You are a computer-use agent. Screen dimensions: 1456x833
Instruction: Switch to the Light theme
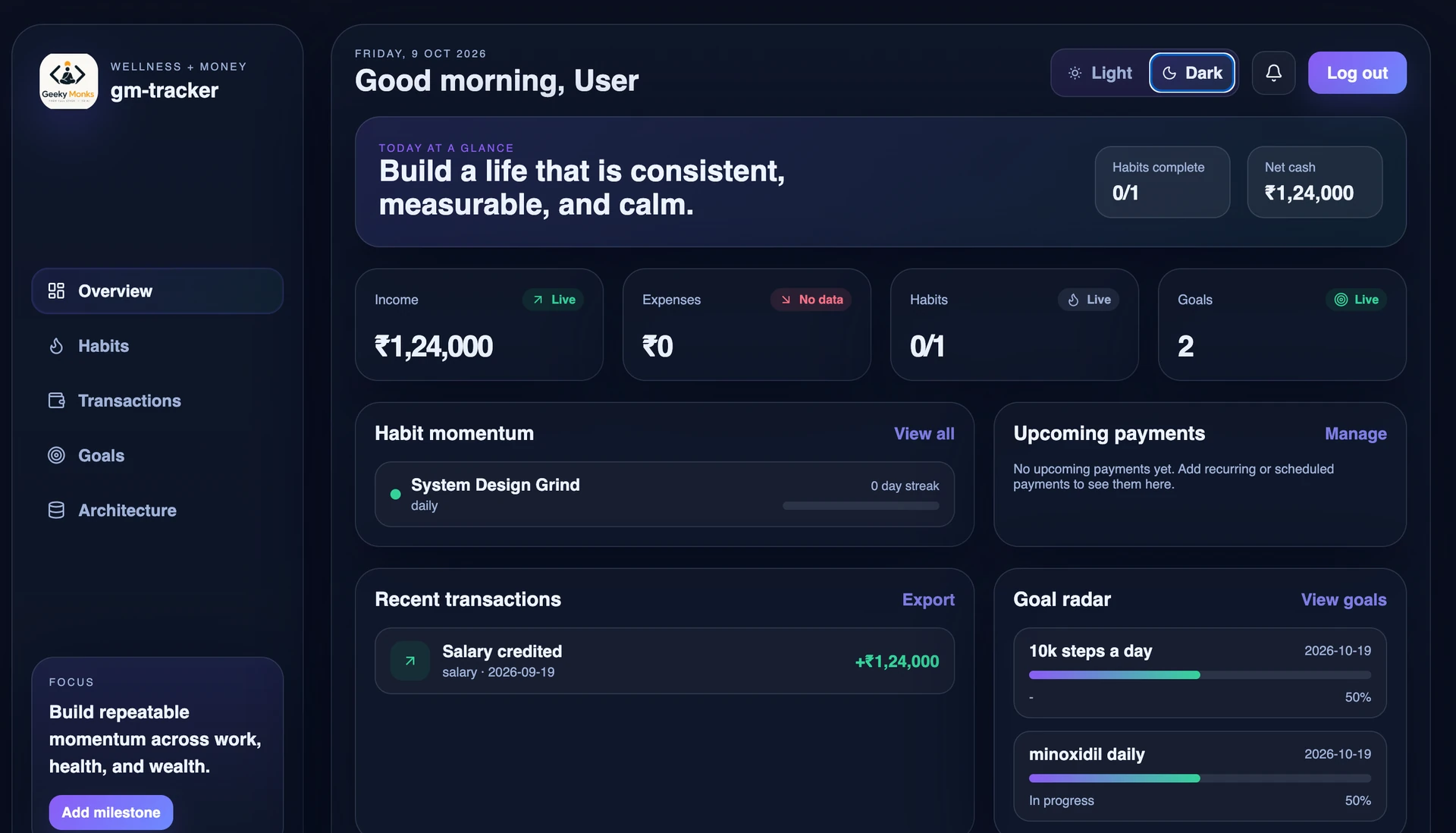1100,73
